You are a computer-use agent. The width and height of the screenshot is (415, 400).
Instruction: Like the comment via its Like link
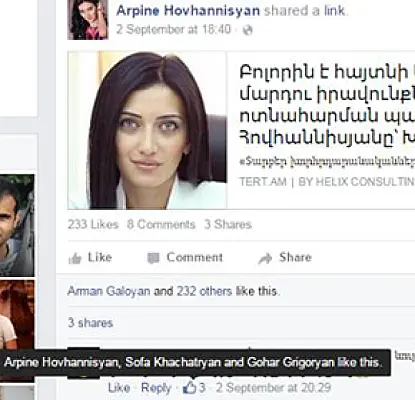pyautogui.click(x=119, y=388)
